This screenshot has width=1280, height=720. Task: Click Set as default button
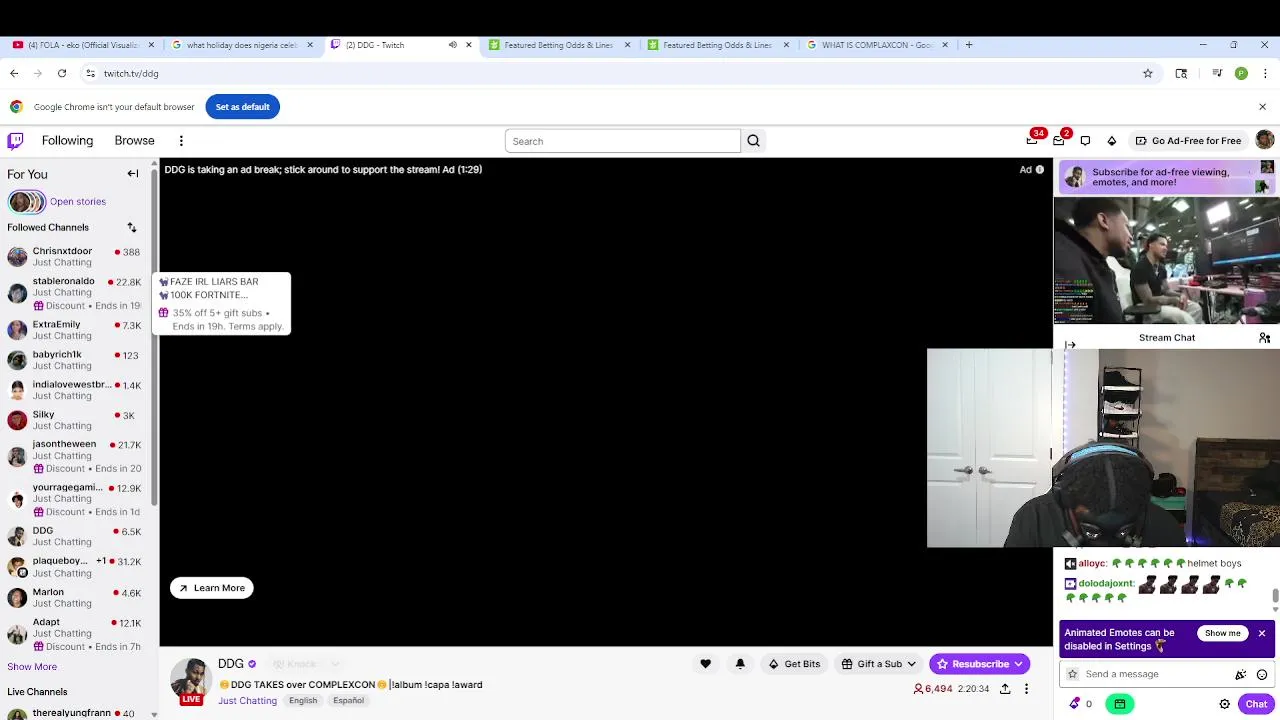point(243,107)
